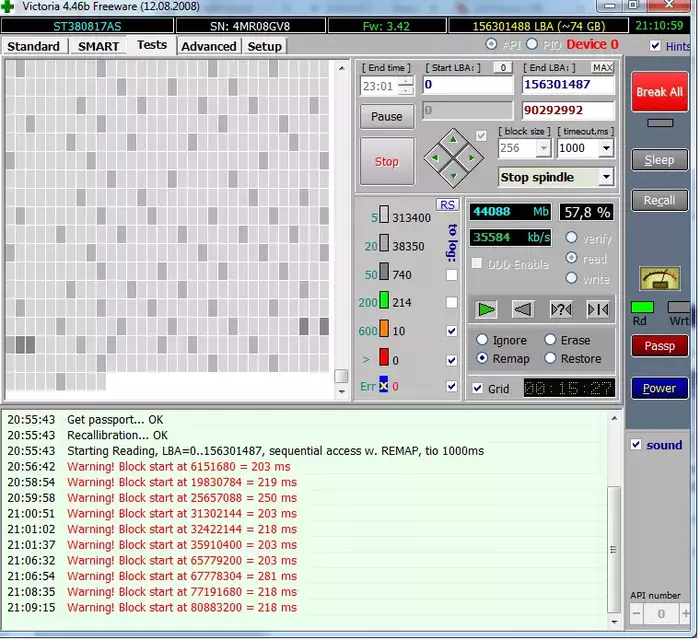Image resolution: width=700 pixels, height=640 pixels.
Task: Click the green Rd indicator
Action: click(642, 307)
